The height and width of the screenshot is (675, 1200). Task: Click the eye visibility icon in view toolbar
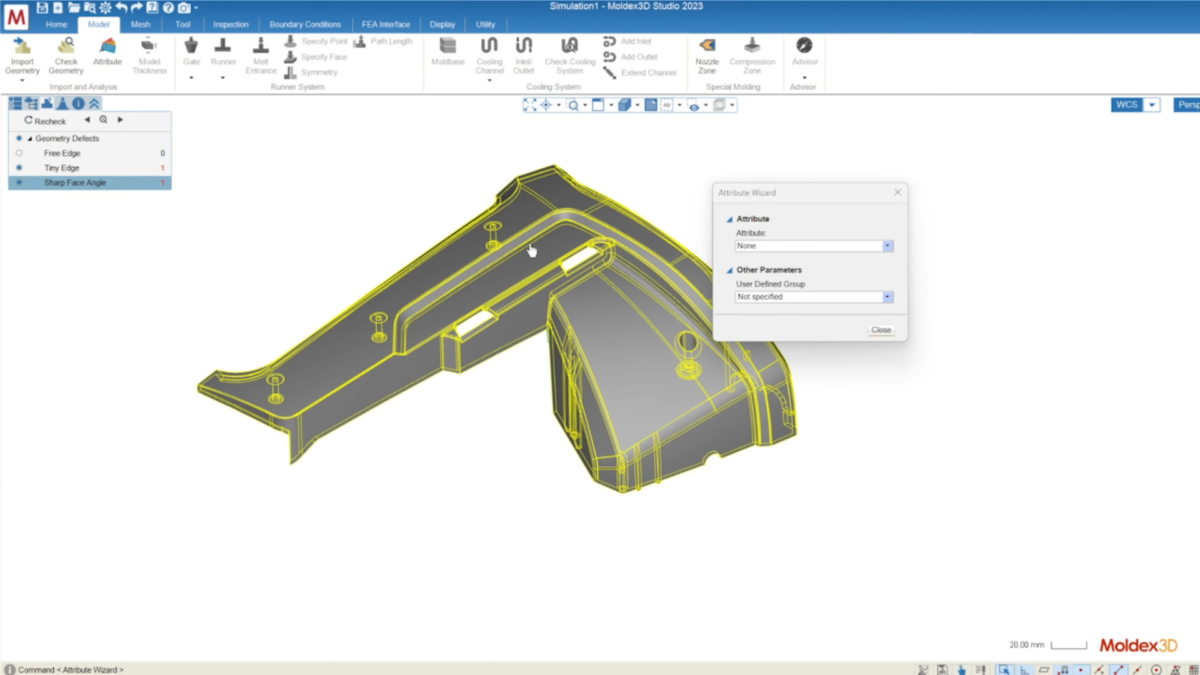tap(693, 106)
